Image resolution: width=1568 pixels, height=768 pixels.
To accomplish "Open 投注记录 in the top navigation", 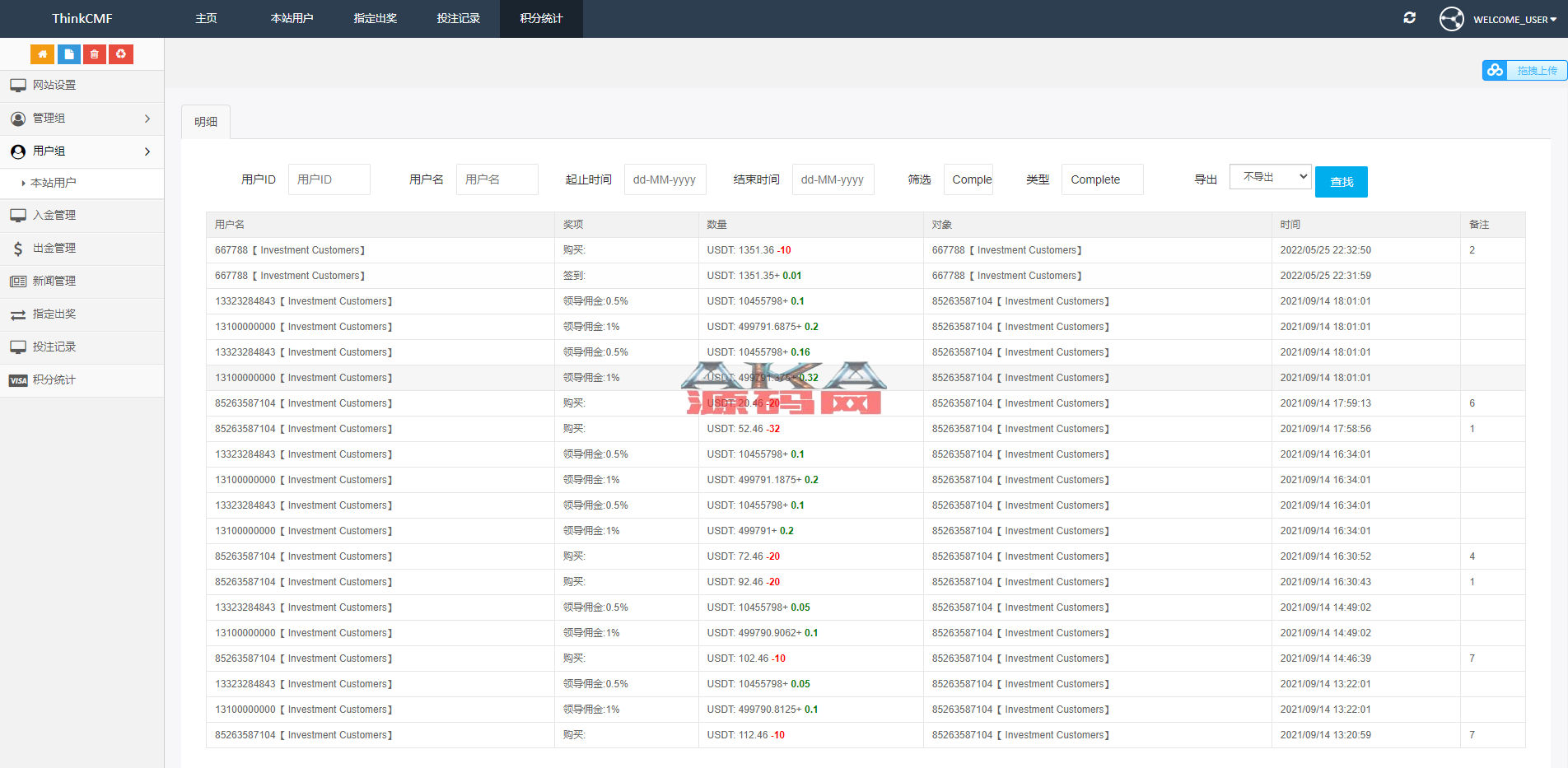I will tap(458, 19).
